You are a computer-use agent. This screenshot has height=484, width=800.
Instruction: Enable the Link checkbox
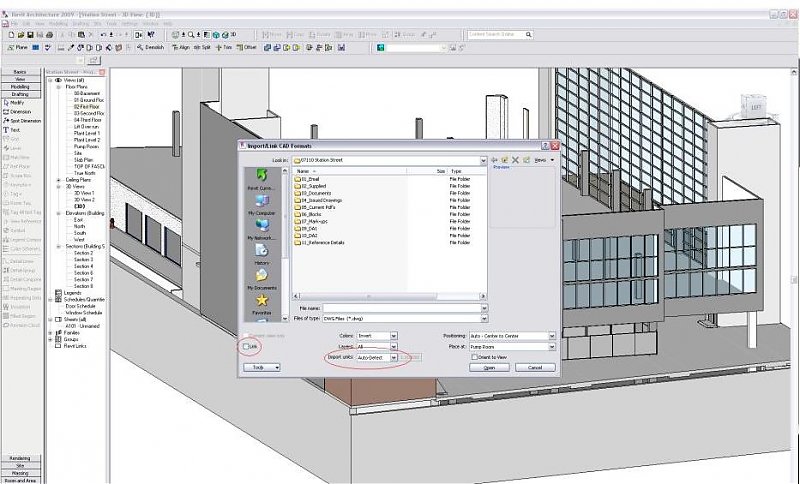coord(246,347)
